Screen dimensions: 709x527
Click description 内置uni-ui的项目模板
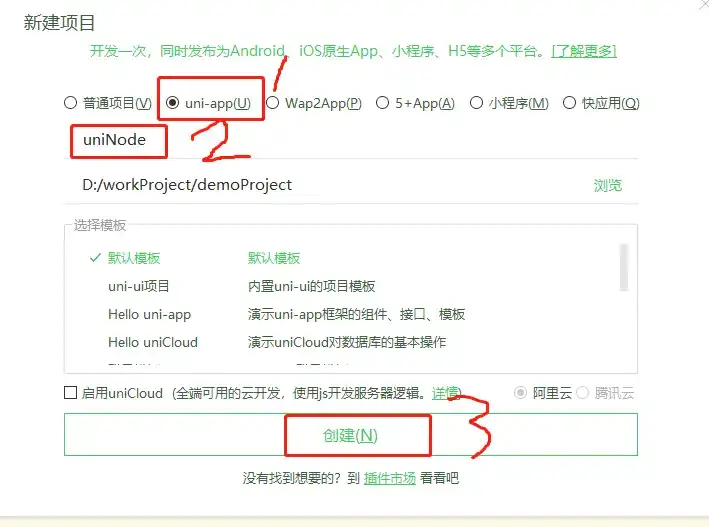pos(311,286)
